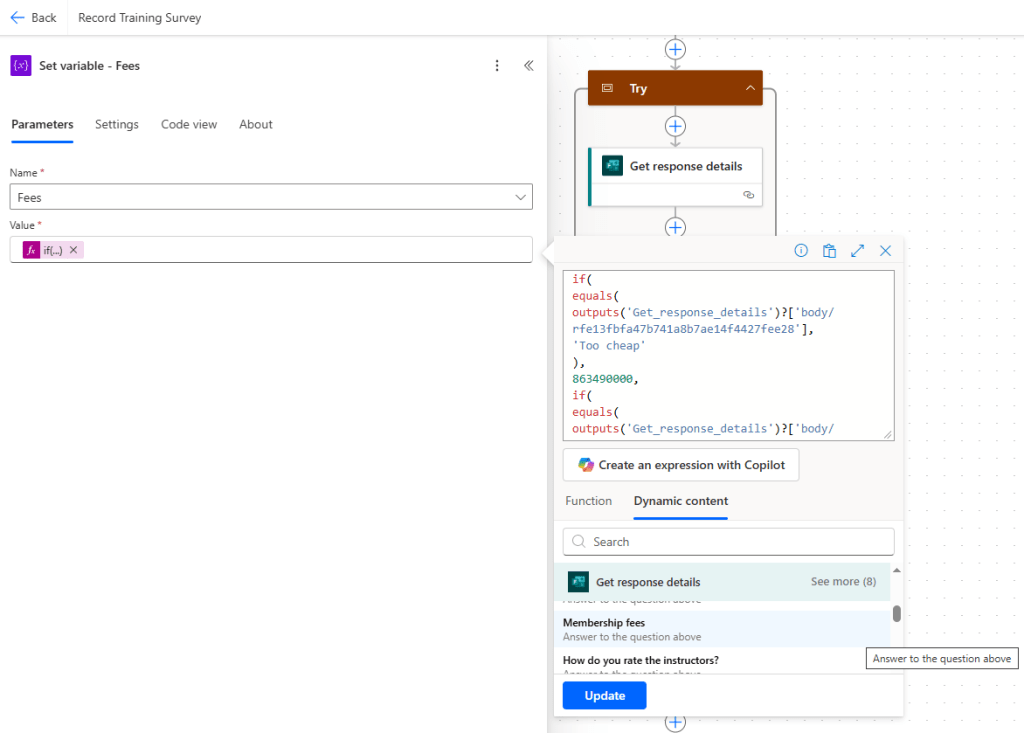Click the clipboard paste icon in popup
The width and height of the screenshot is (1024, 733).
point(829,251)
